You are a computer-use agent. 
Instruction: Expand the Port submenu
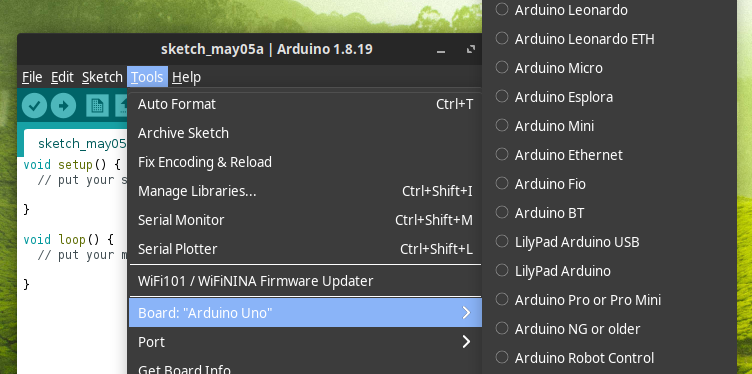[x=305, y=342]
